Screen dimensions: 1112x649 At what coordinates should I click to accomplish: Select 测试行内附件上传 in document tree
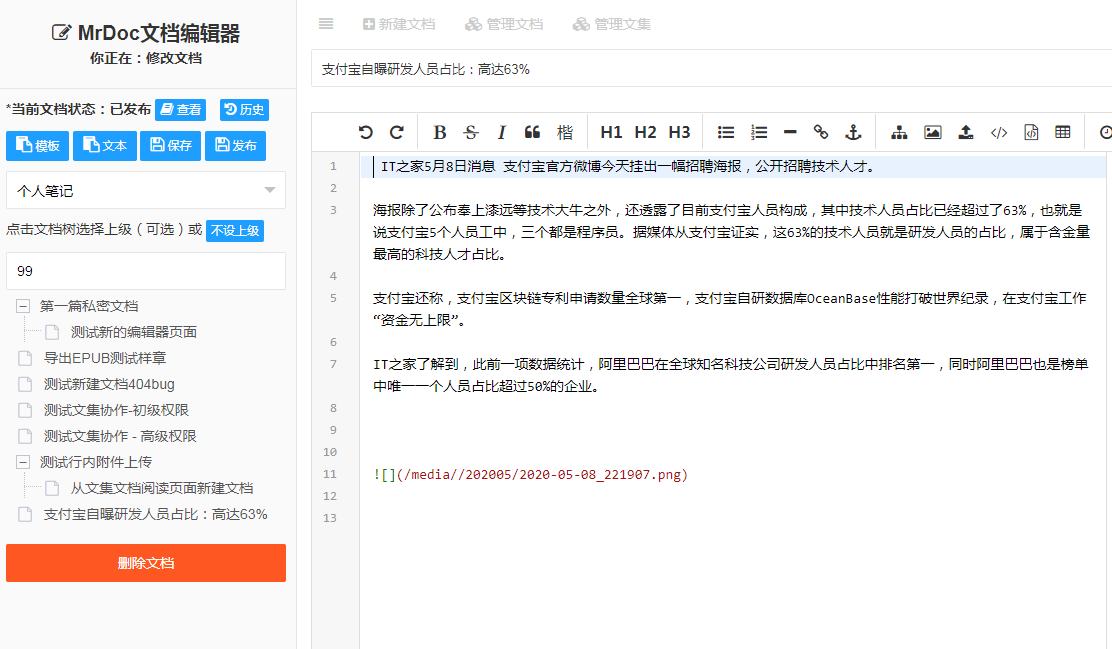coord(96,462)
